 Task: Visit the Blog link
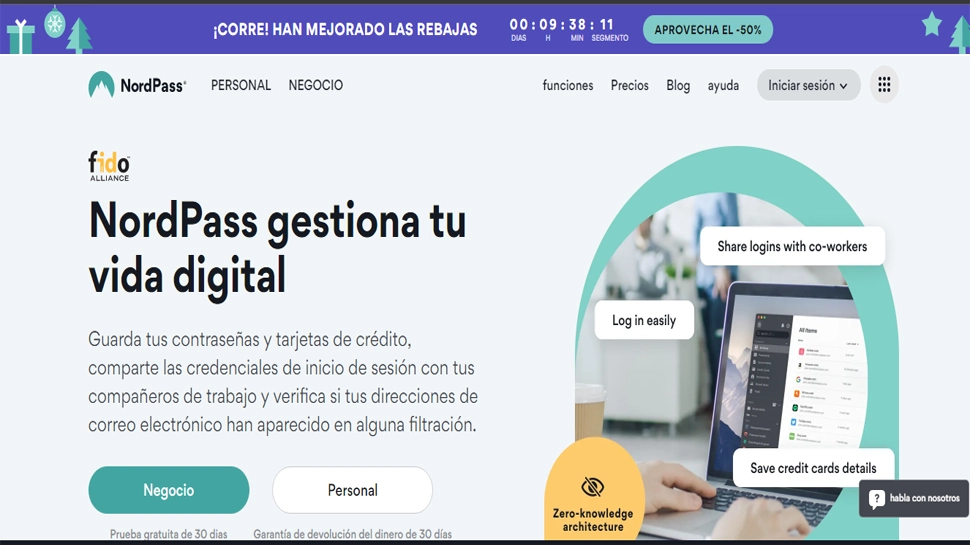tap(678, 85)
